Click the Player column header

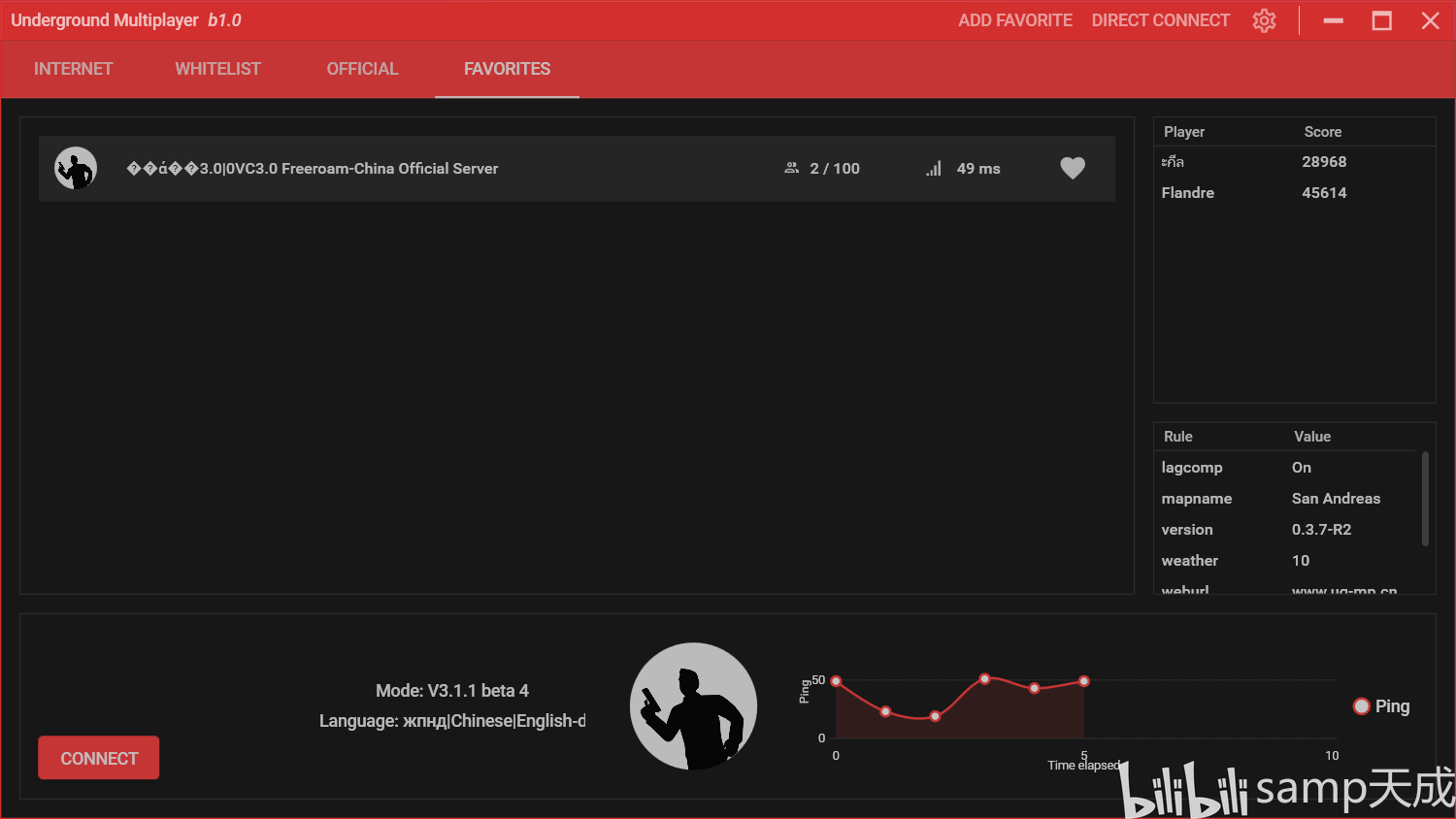click(x=1184, y=132)
